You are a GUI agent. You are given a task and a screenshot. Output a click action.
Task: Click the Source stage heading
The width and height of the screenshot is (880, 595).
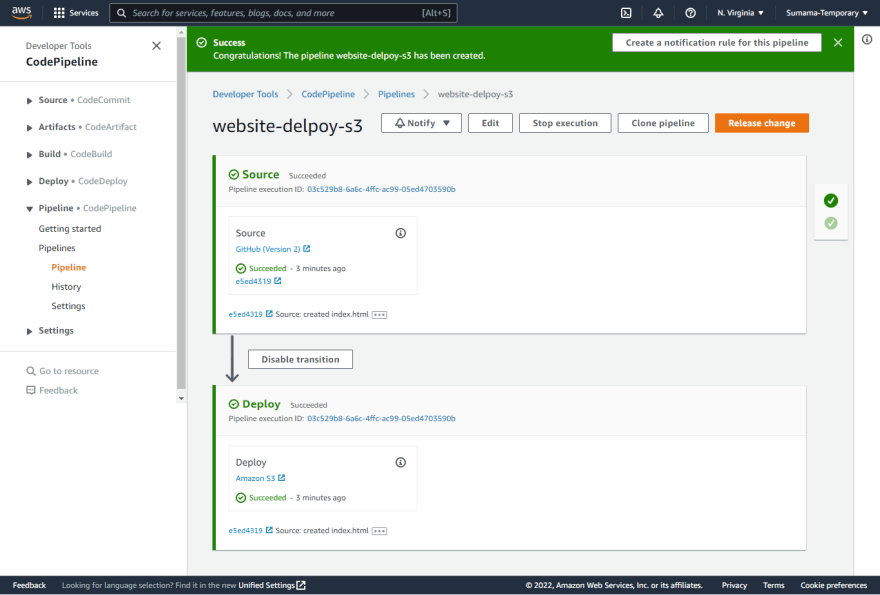coord(260,175)
